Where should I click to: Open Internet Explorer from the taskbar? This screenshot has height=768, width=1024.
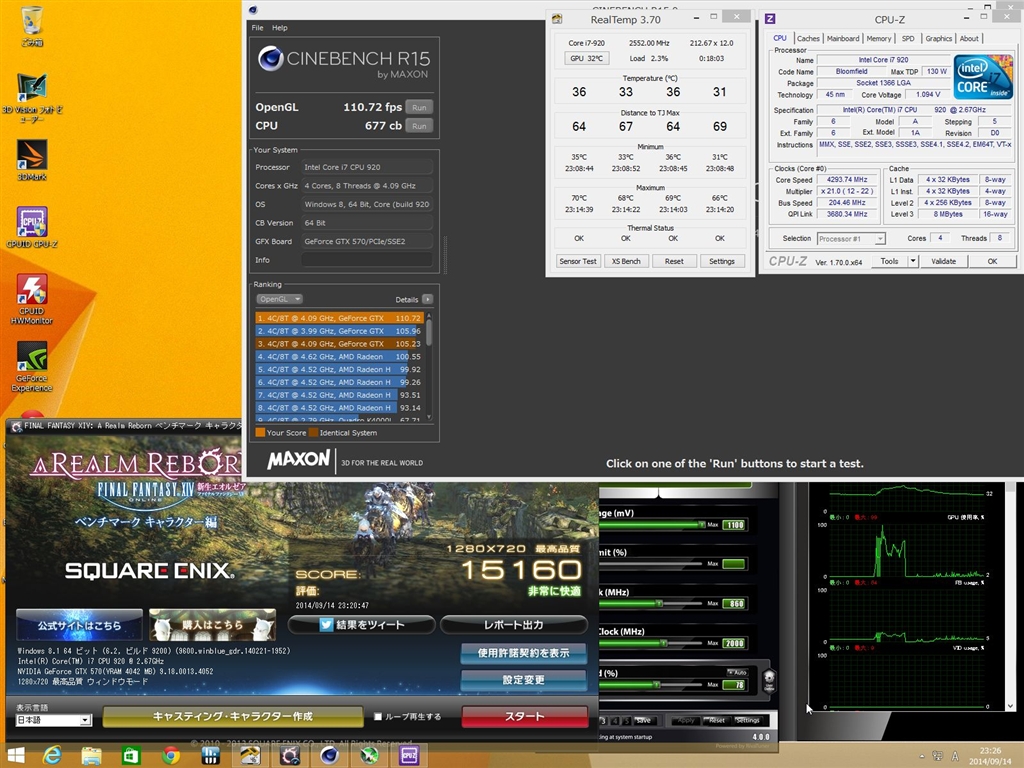[52, 756]
